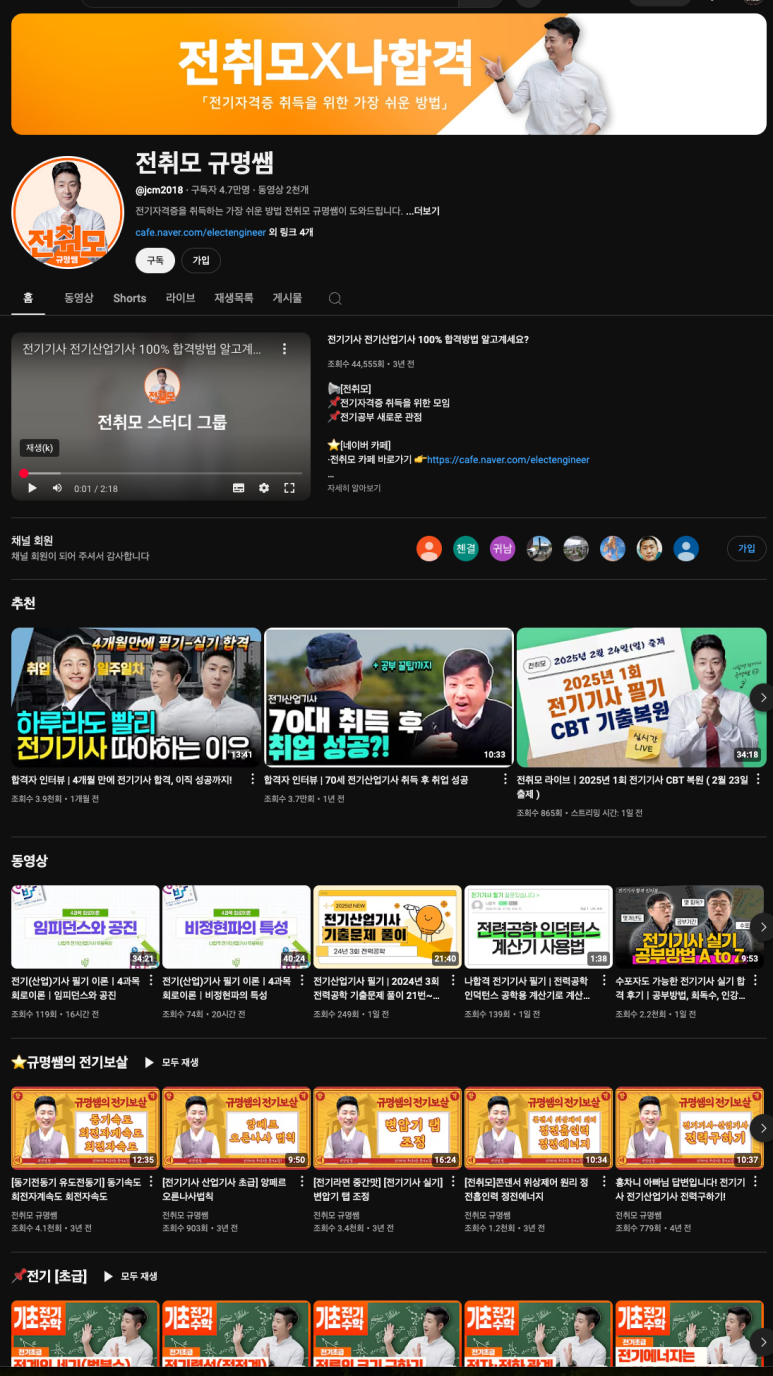Open options for 동기속도 회전자속도 video
The width and height of the screenshot is (773, 1376).
point(151,1183)
